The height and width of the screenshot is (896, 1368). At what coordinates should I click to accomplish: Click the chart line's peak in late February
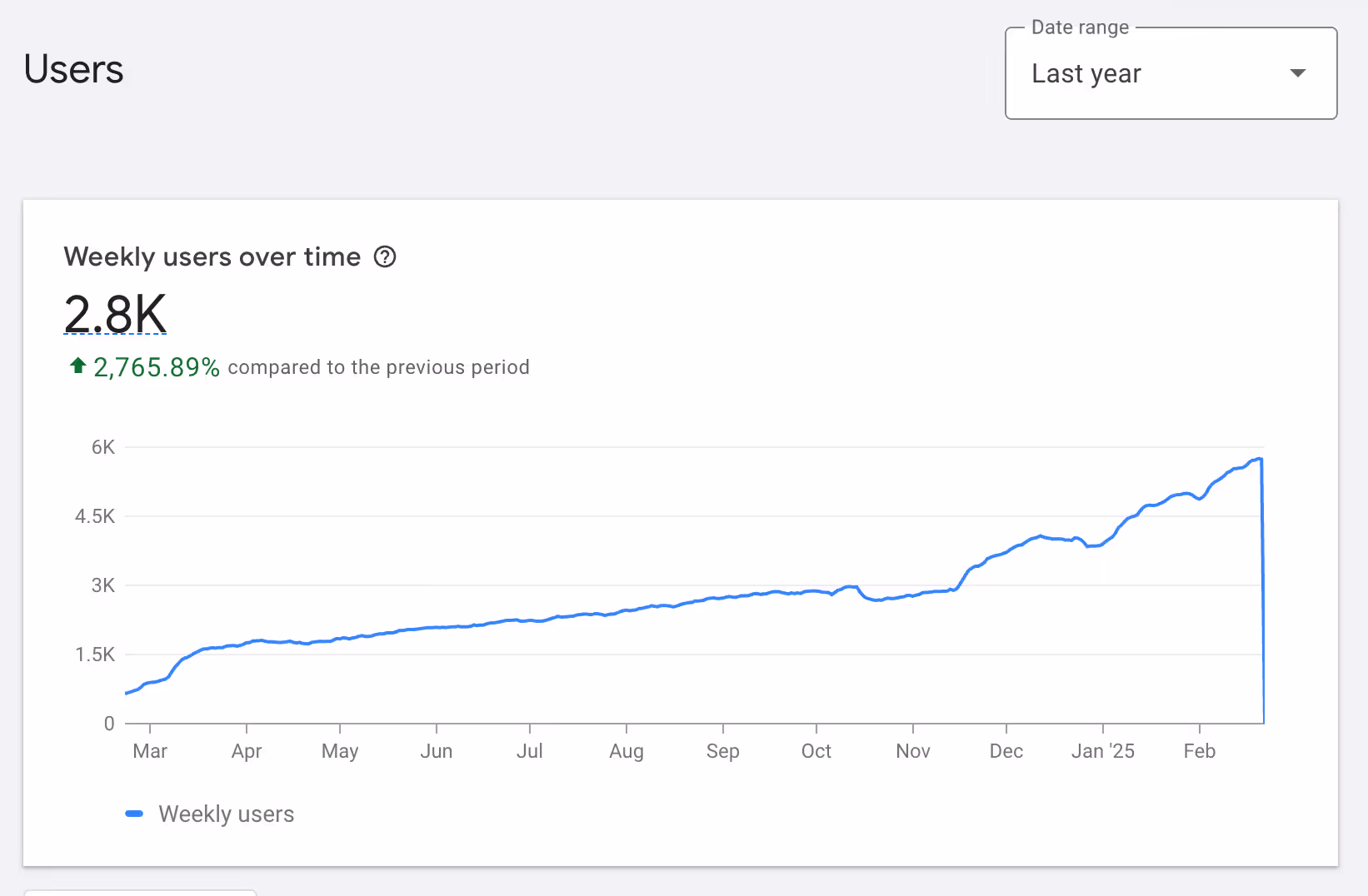(1260, 459)
